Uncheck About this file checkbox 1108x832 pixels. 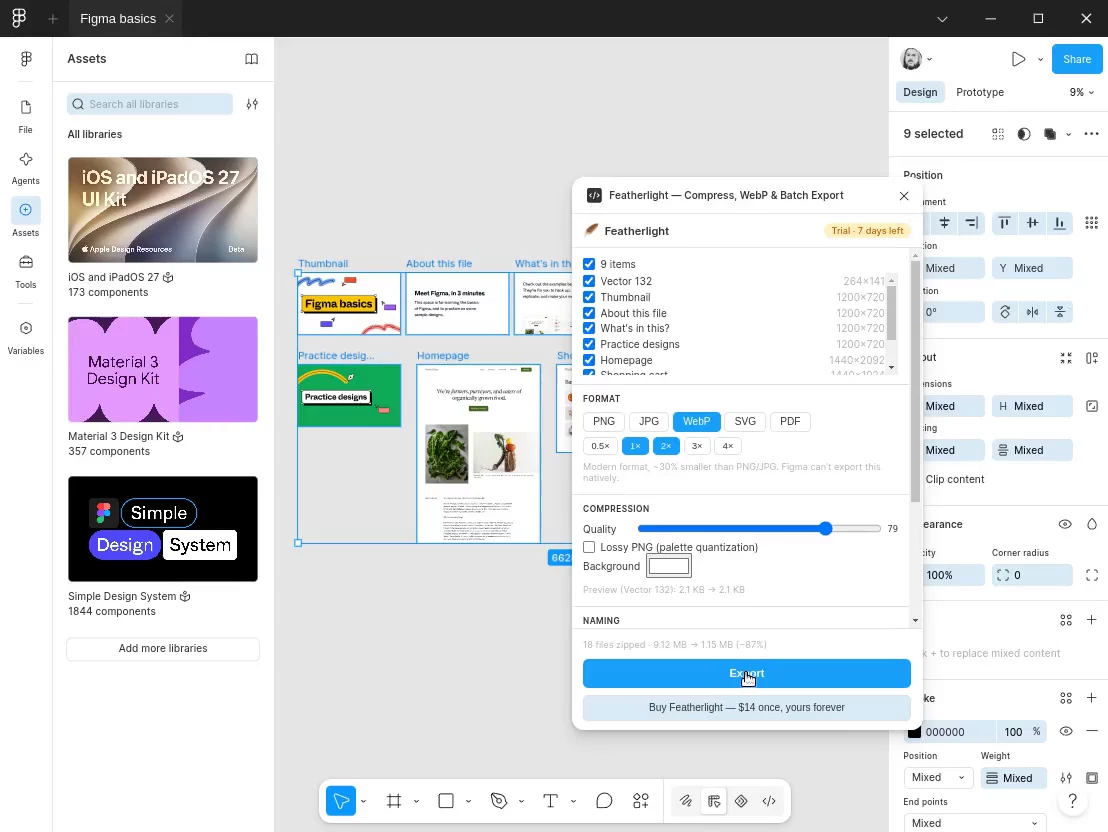click(589, 313)
